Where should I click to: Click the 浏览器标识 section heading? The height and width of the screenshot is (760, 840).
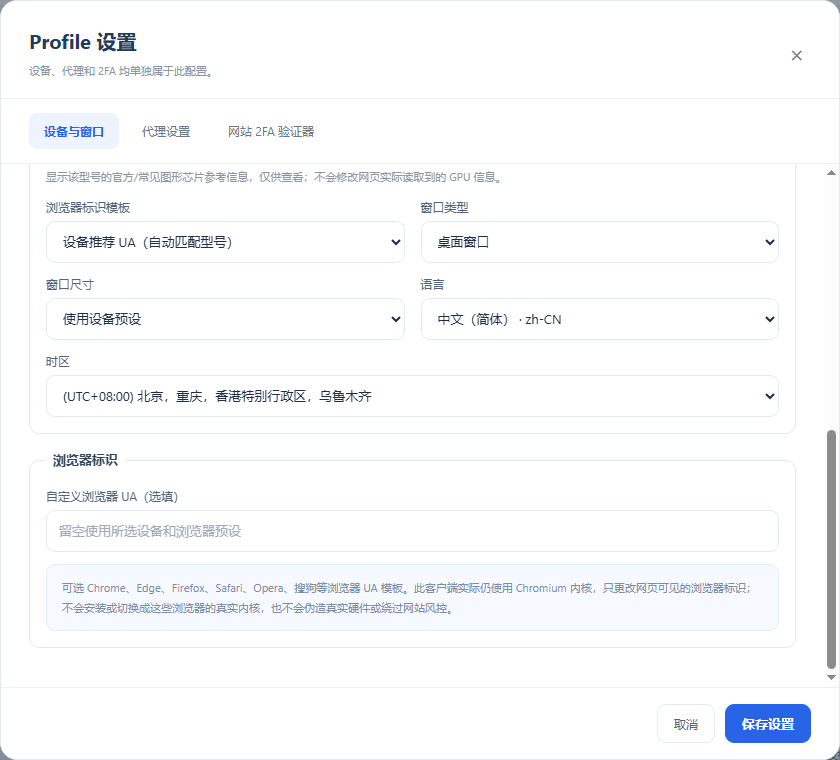pyautogui.click(x=85, y=460)
